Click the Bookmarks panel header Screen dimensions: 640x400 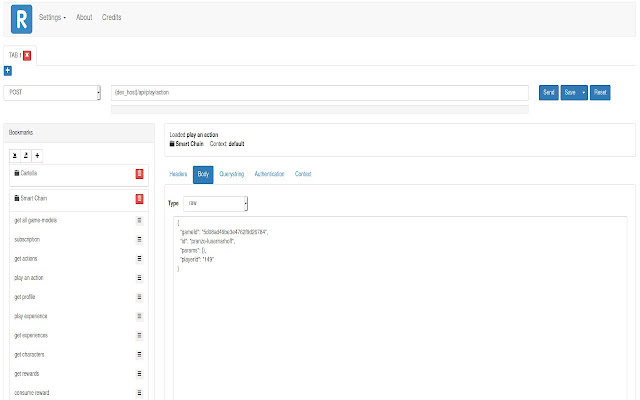79,133
